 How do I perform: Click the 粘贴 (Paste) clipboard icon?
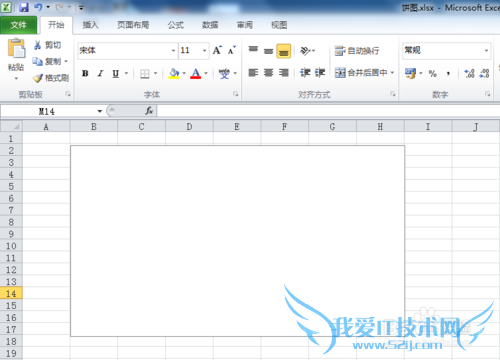[16, 49]
